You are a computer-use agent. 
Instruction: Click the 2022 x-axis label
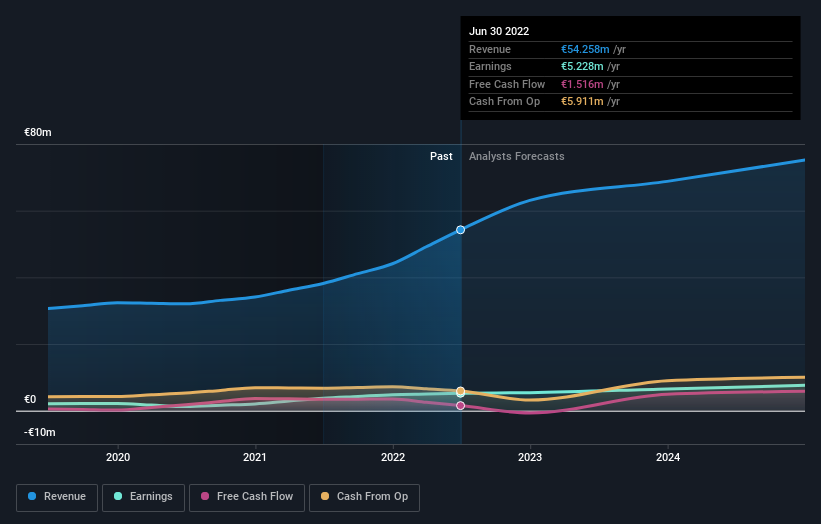pyautogui.click(x=393, y=457)
